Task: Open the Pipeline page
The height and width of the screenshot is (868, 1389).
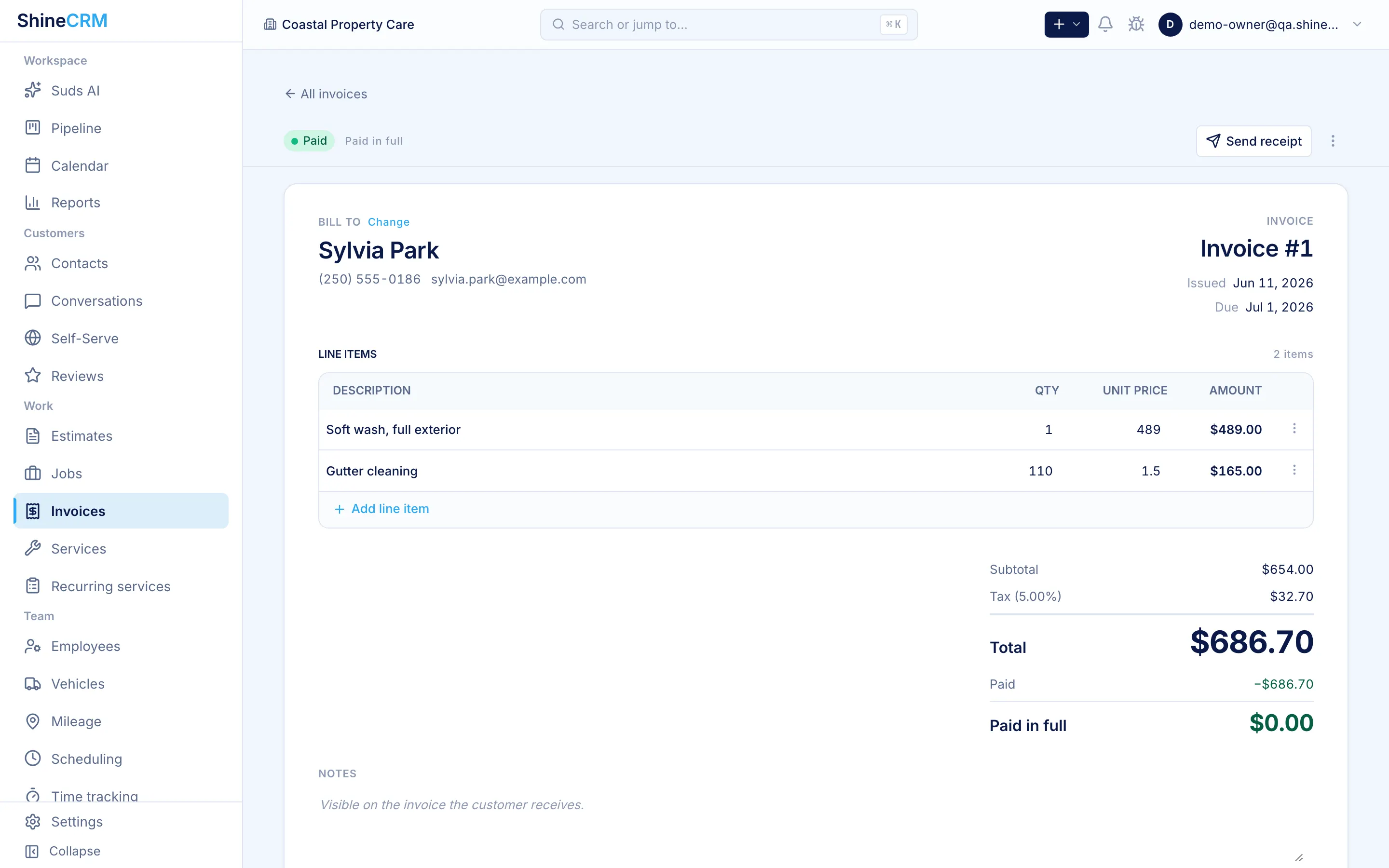Action: [x=121, y=128]
